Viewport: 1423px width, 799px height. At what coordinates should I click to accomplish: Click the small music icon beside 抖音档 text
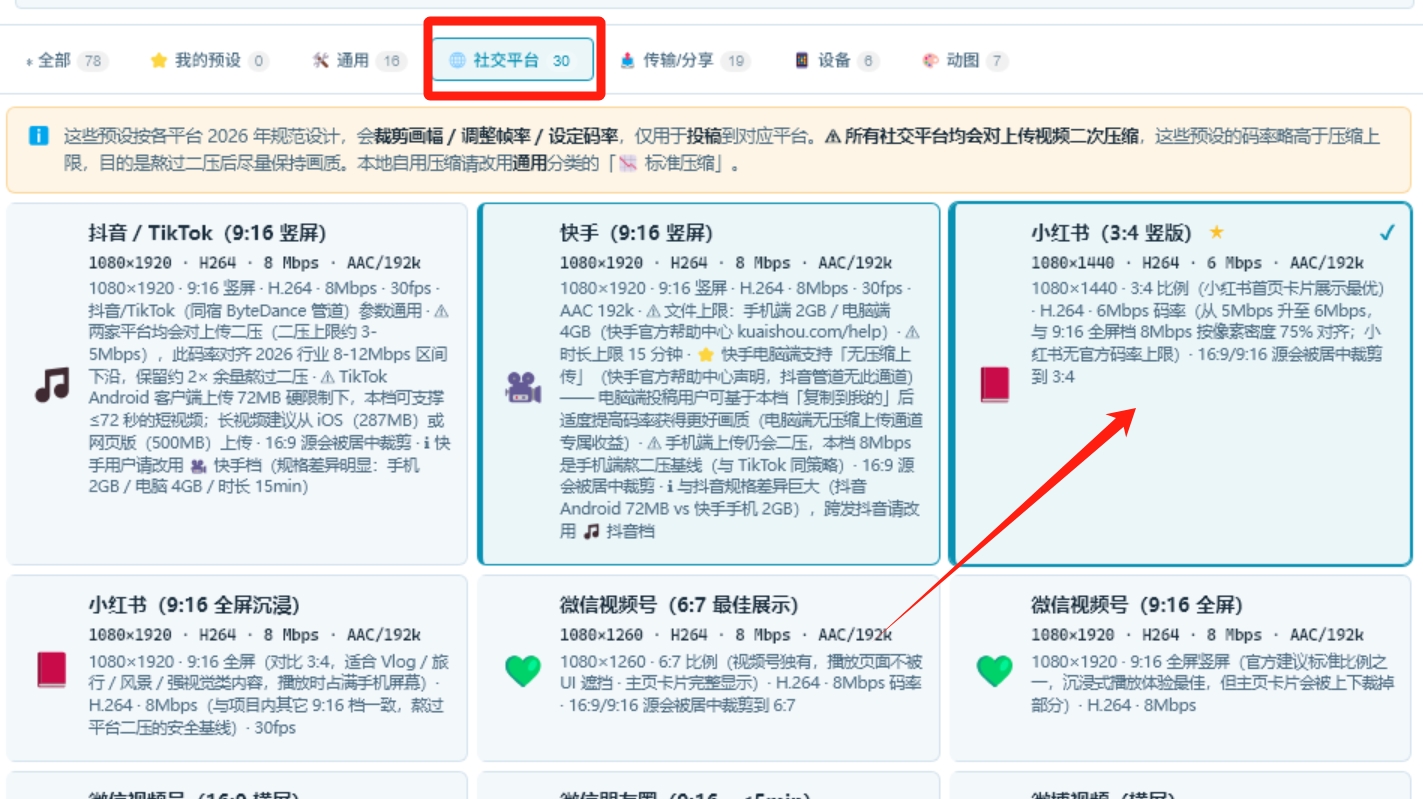point(592,531)
